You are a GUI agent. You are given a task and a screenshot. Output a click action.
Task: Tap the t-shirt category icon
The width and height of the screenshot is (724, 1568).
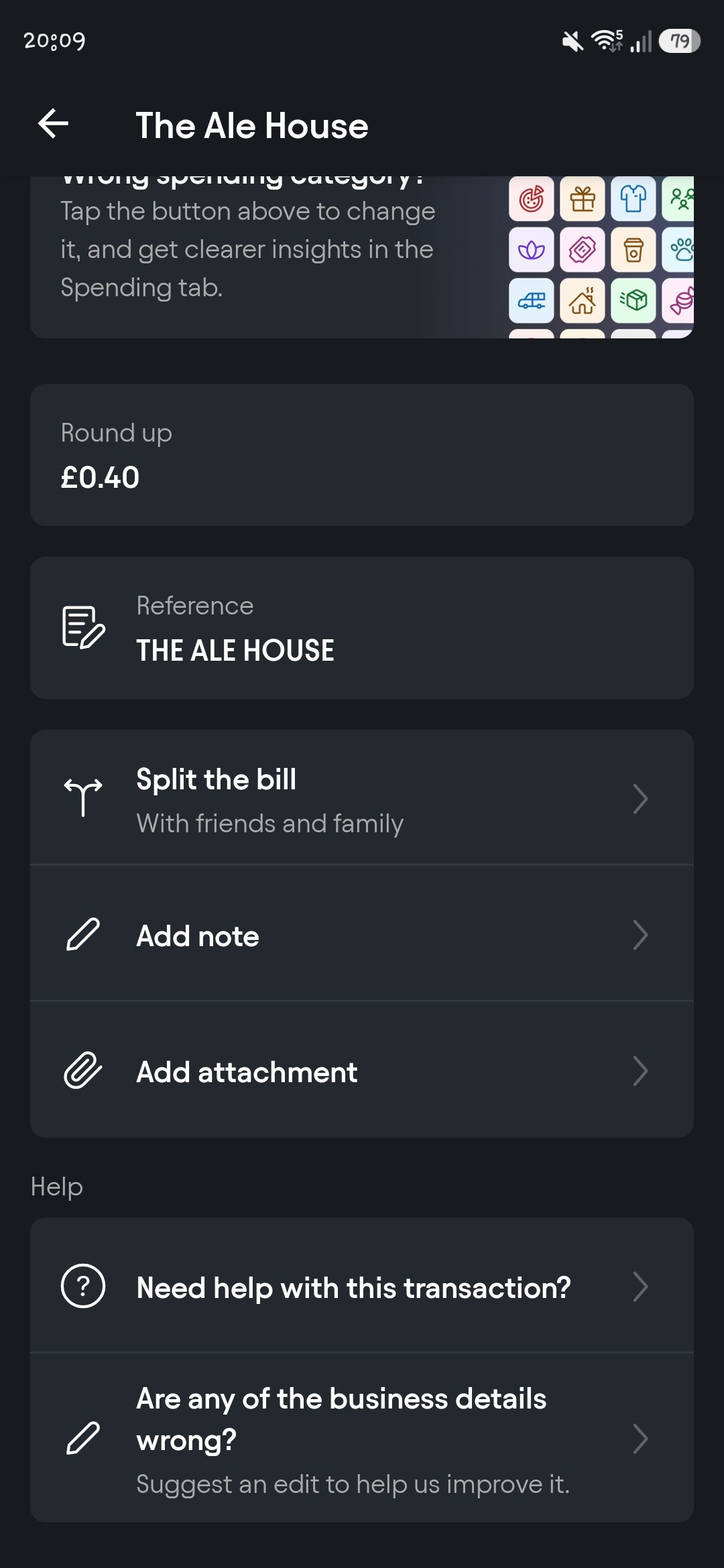[x=633, y=199]
